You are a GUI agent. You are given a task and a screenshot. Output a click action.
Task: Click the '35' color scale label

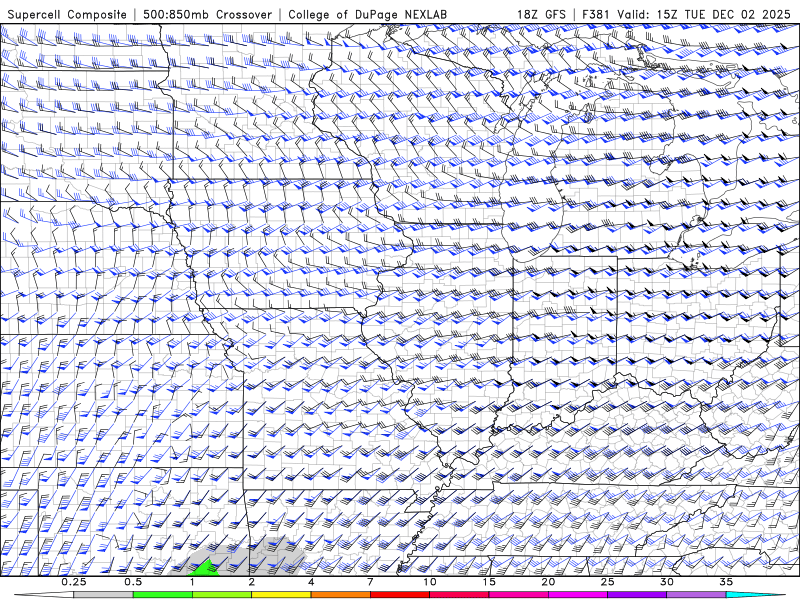pyautogui.click(x=726, y=582)
